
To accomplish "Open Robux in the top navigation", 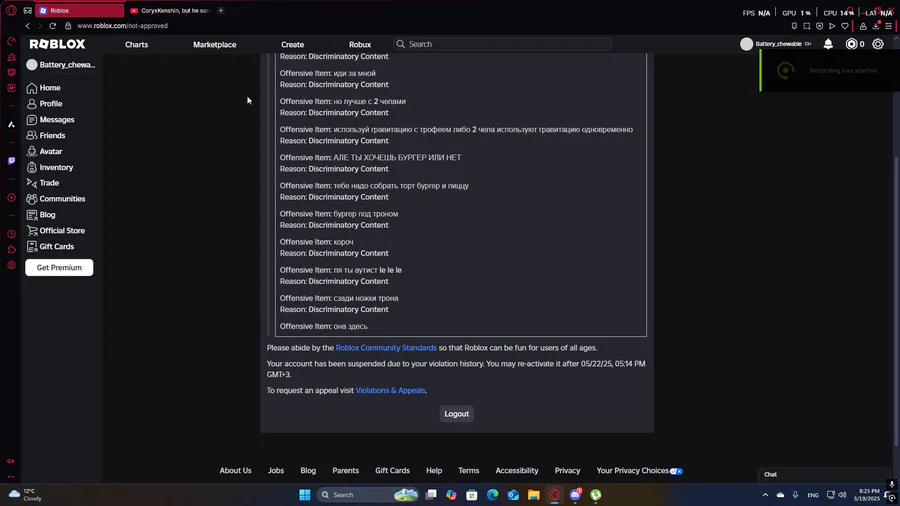I will coord(360,44).
